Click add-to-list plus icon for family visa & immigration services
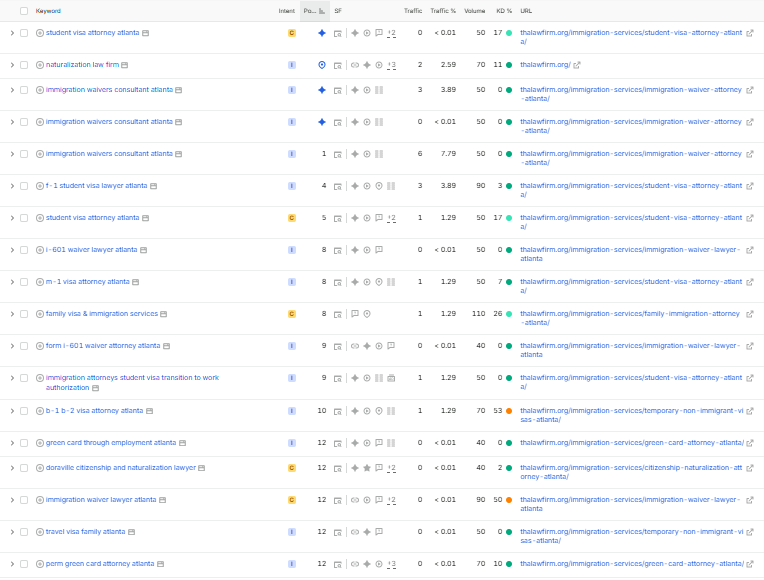 pos(40,314)
